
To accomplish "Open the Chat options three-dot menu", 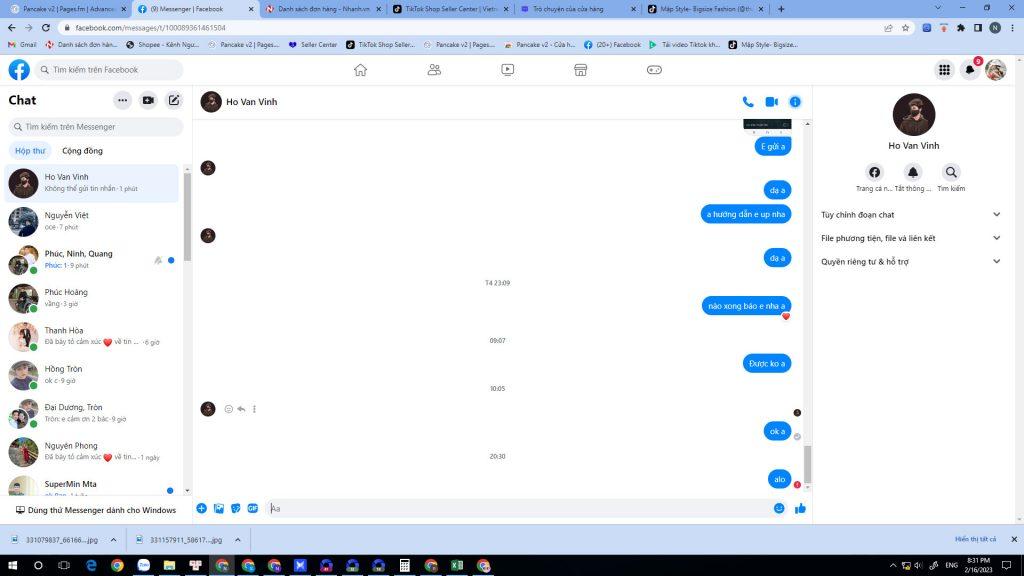I will [x=122, y=100].
